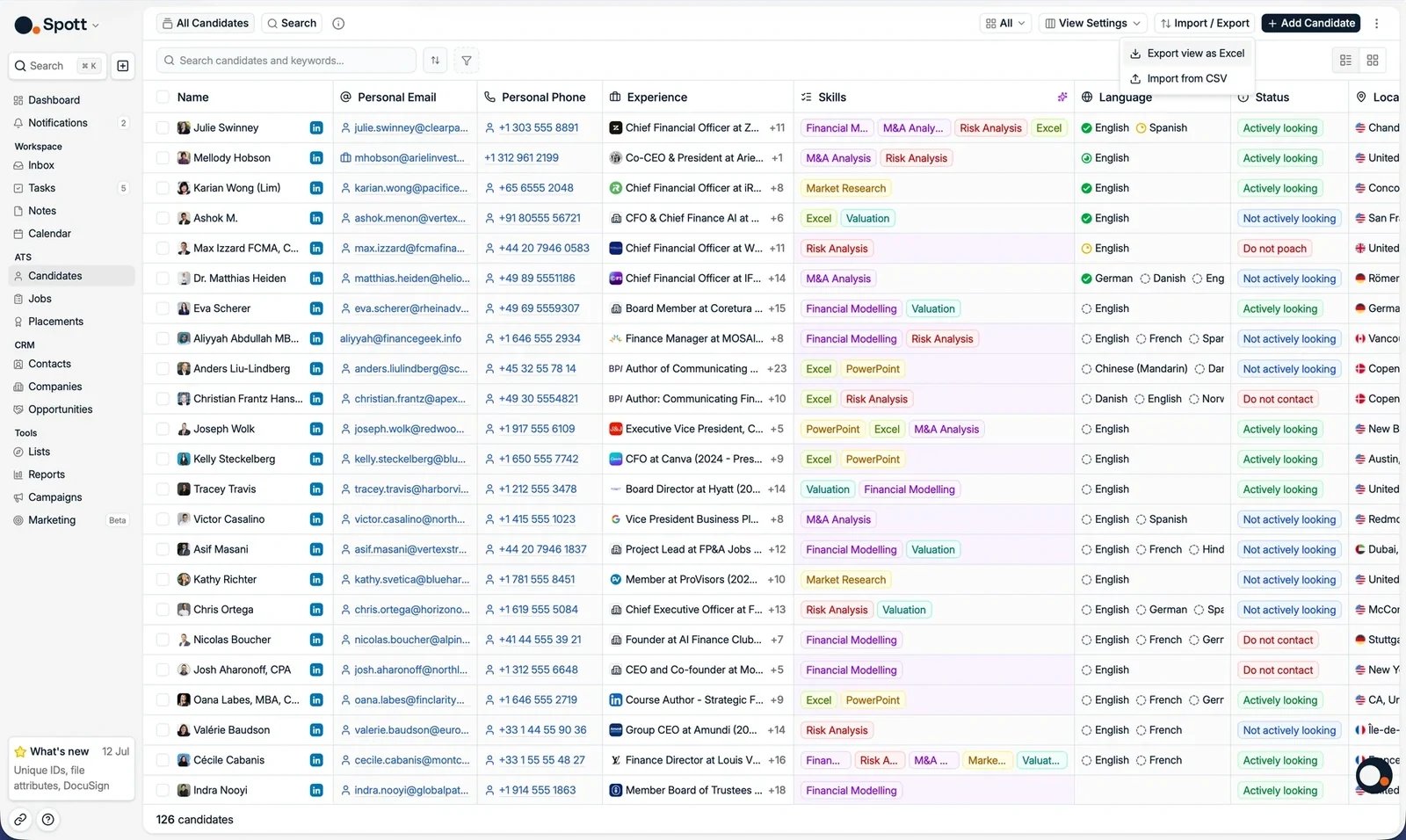Open the Import / Export menu

pos(1205,24)
